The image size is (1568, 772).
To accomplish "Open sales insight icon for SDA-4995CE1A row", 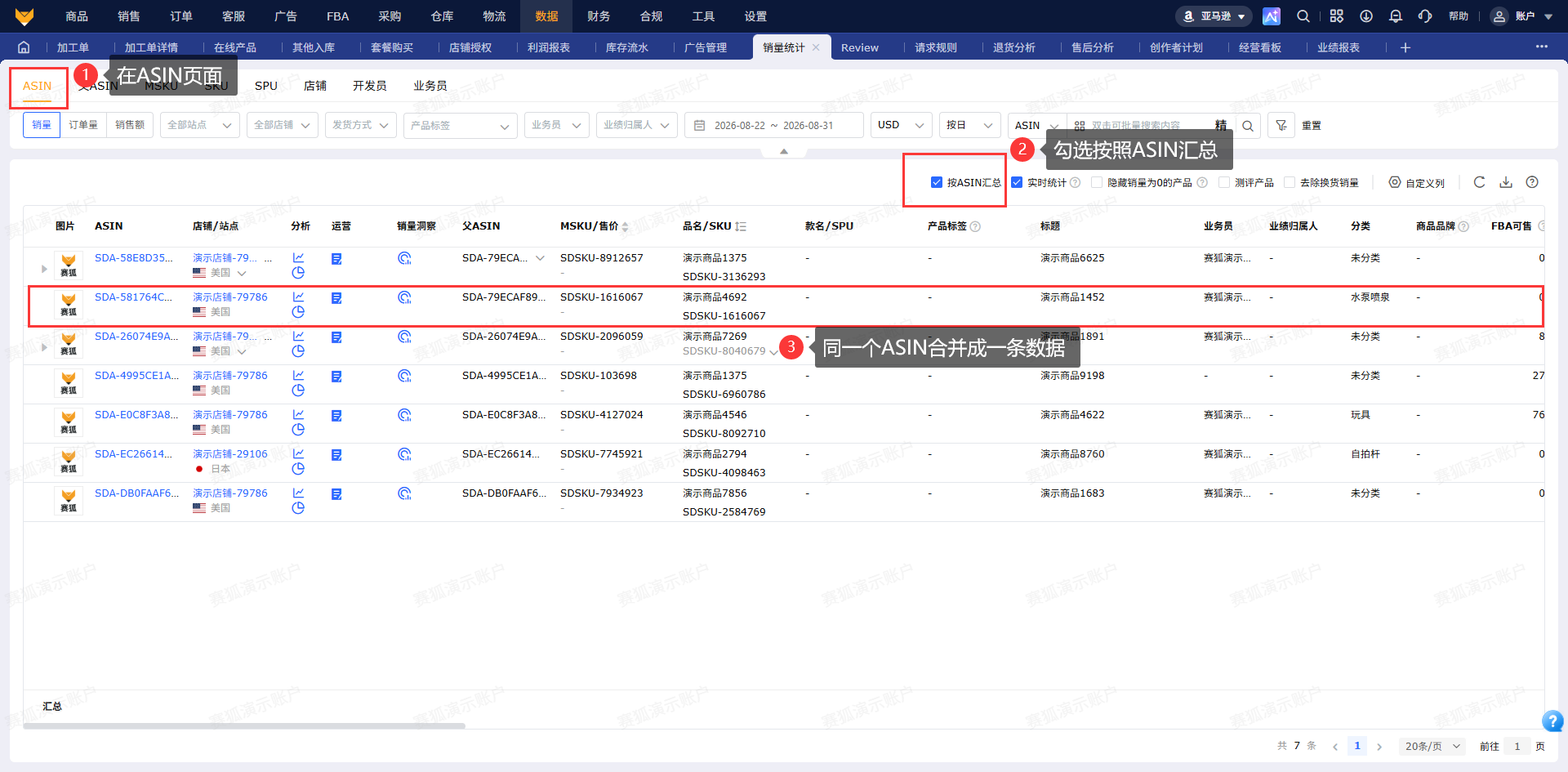I will click(404, 376).
